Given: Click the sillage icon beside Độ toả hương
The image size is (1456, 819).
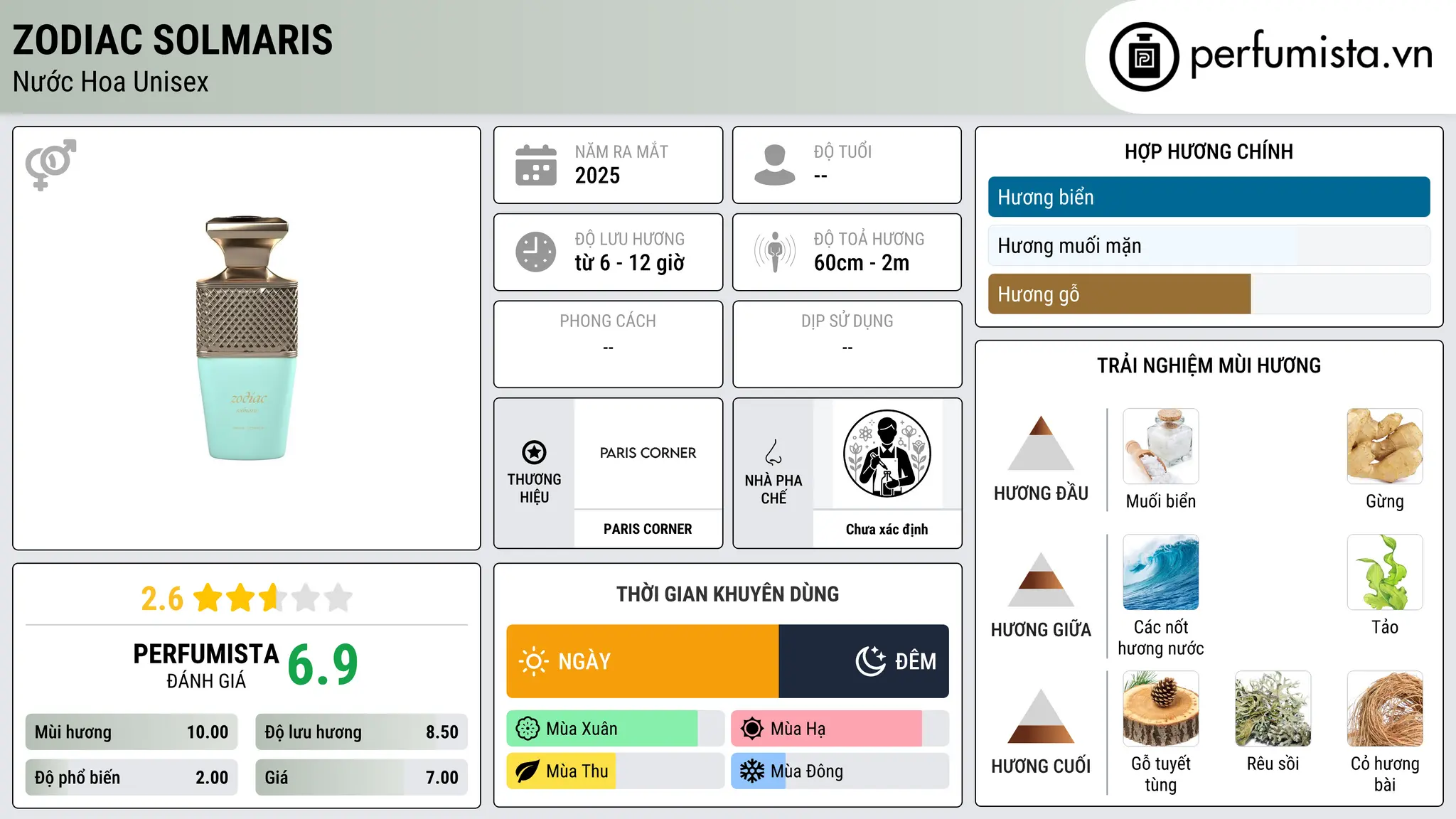Looking at the screenshot, I should (775, 252).
